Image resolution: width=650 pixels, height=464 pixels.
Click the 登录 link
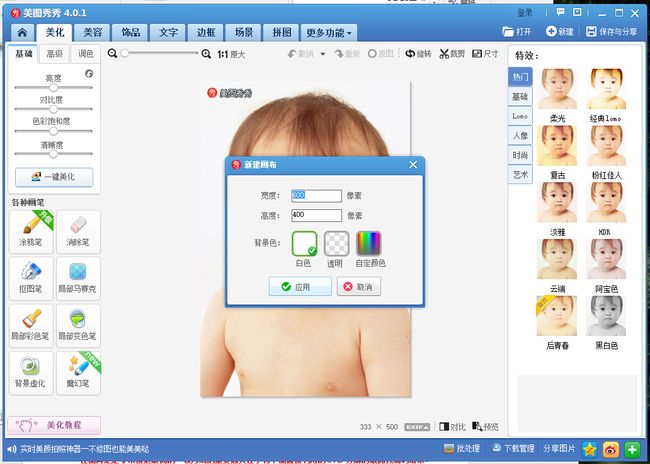(x=524, y=13)
